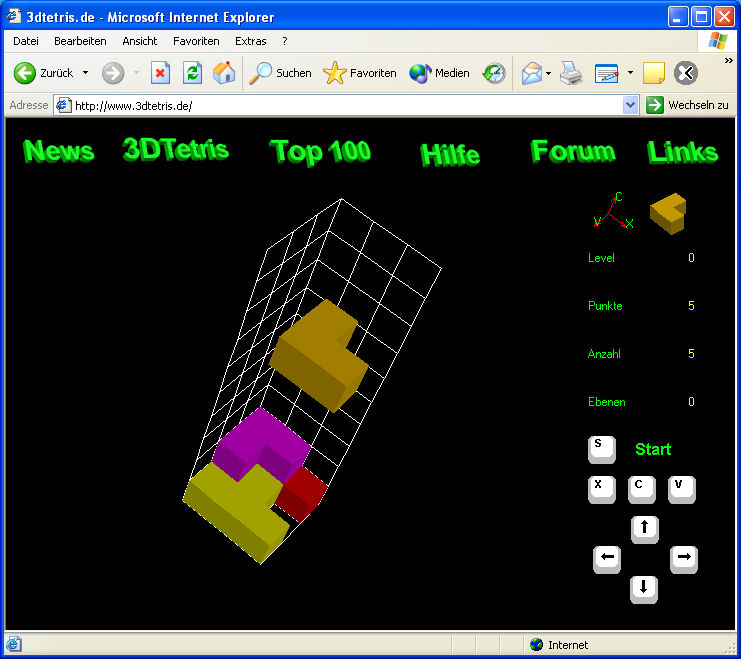This screenshot has width=741, height=659.
Task: Open the Favoriten menu in menu bar
Action: coord(196,41)
